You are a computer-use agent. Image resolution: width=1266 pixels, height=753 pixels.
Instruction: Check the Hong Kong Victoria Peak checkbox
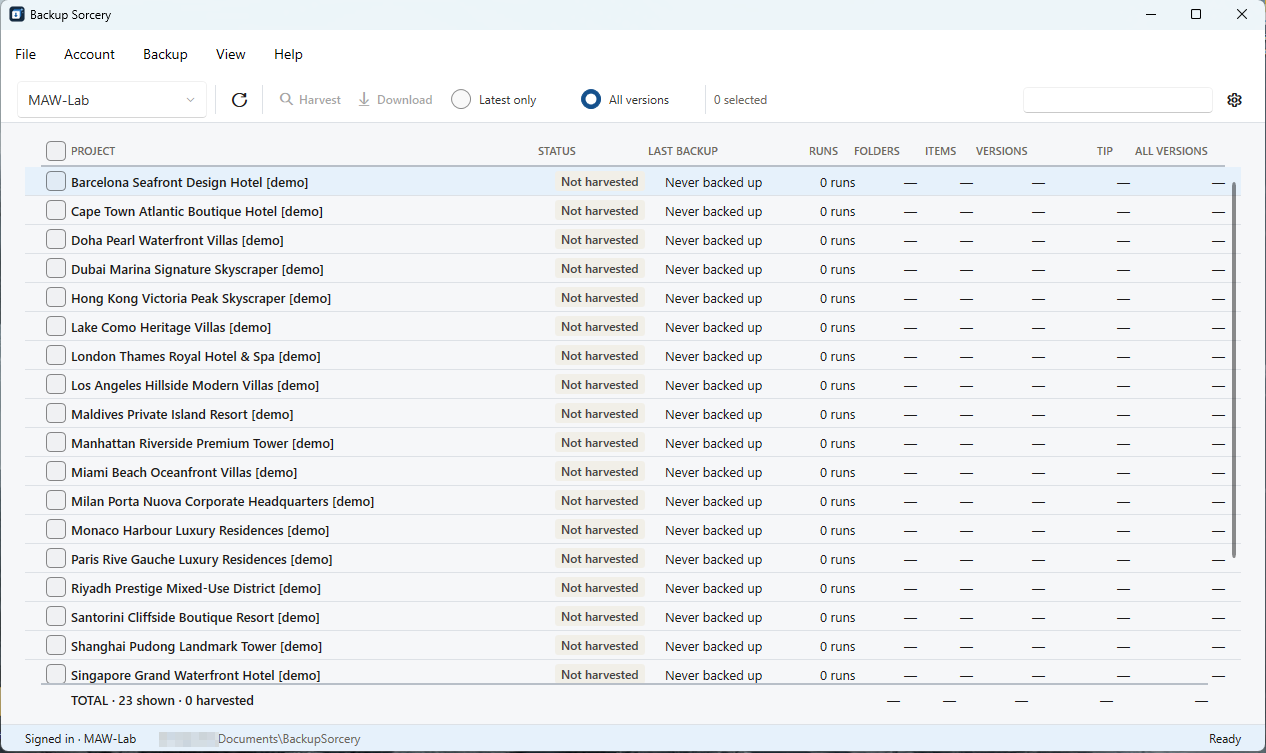tap(56, 298)
